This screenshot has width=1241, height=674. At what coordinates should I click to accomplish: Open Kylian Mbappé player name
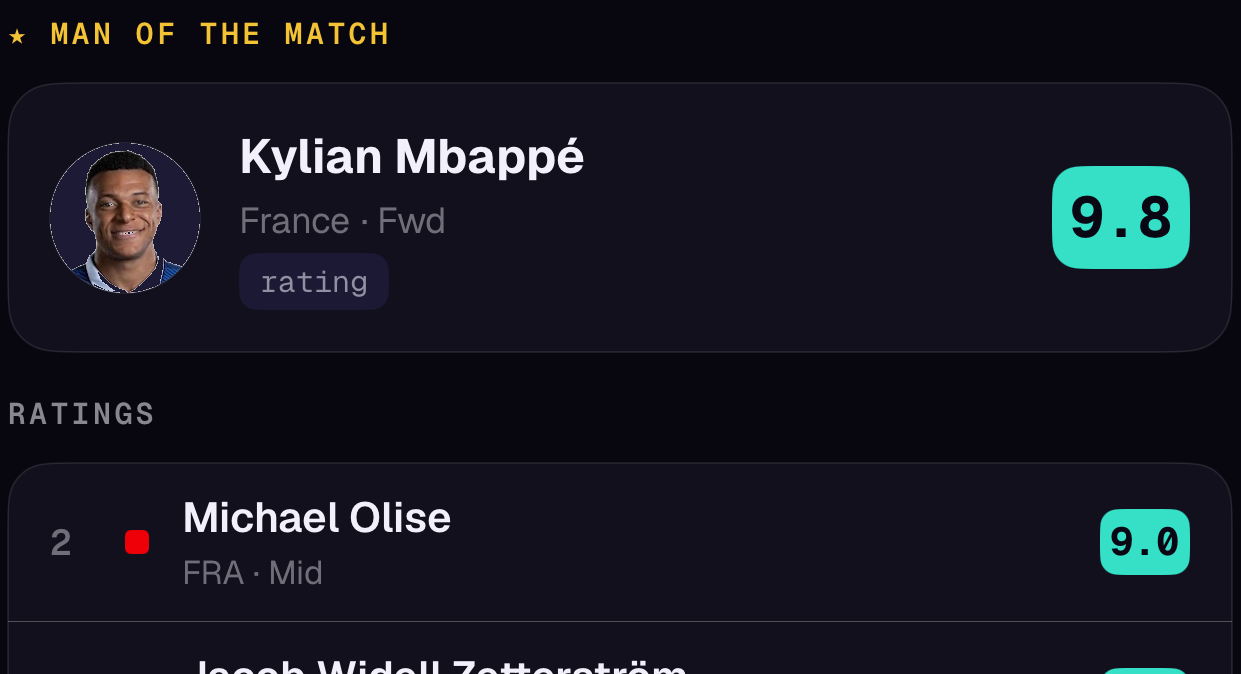pyautogui.click(x=412, y=157)
